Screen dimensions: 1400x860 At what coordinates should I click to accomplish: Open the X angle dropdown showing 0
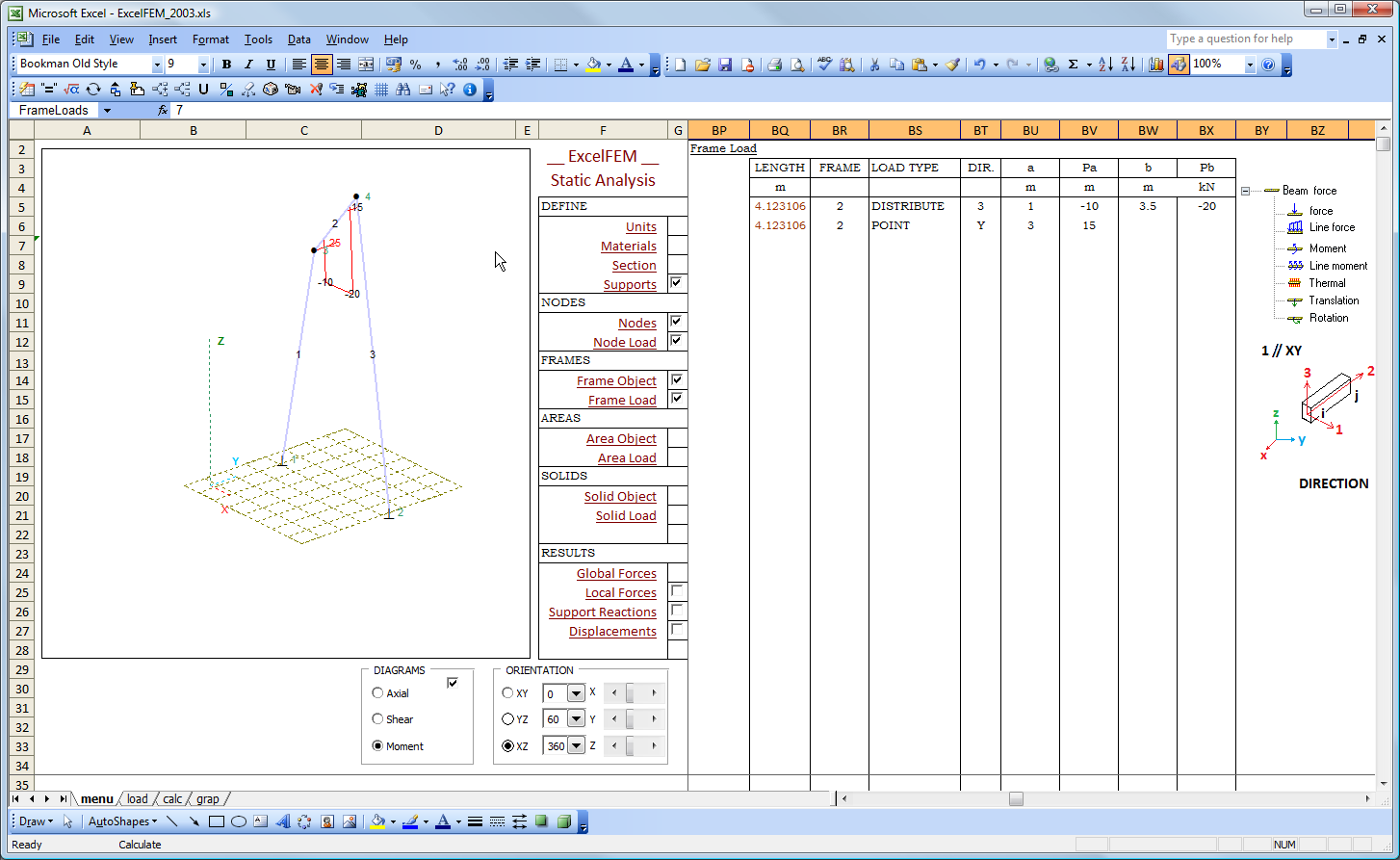click(576, 693)
